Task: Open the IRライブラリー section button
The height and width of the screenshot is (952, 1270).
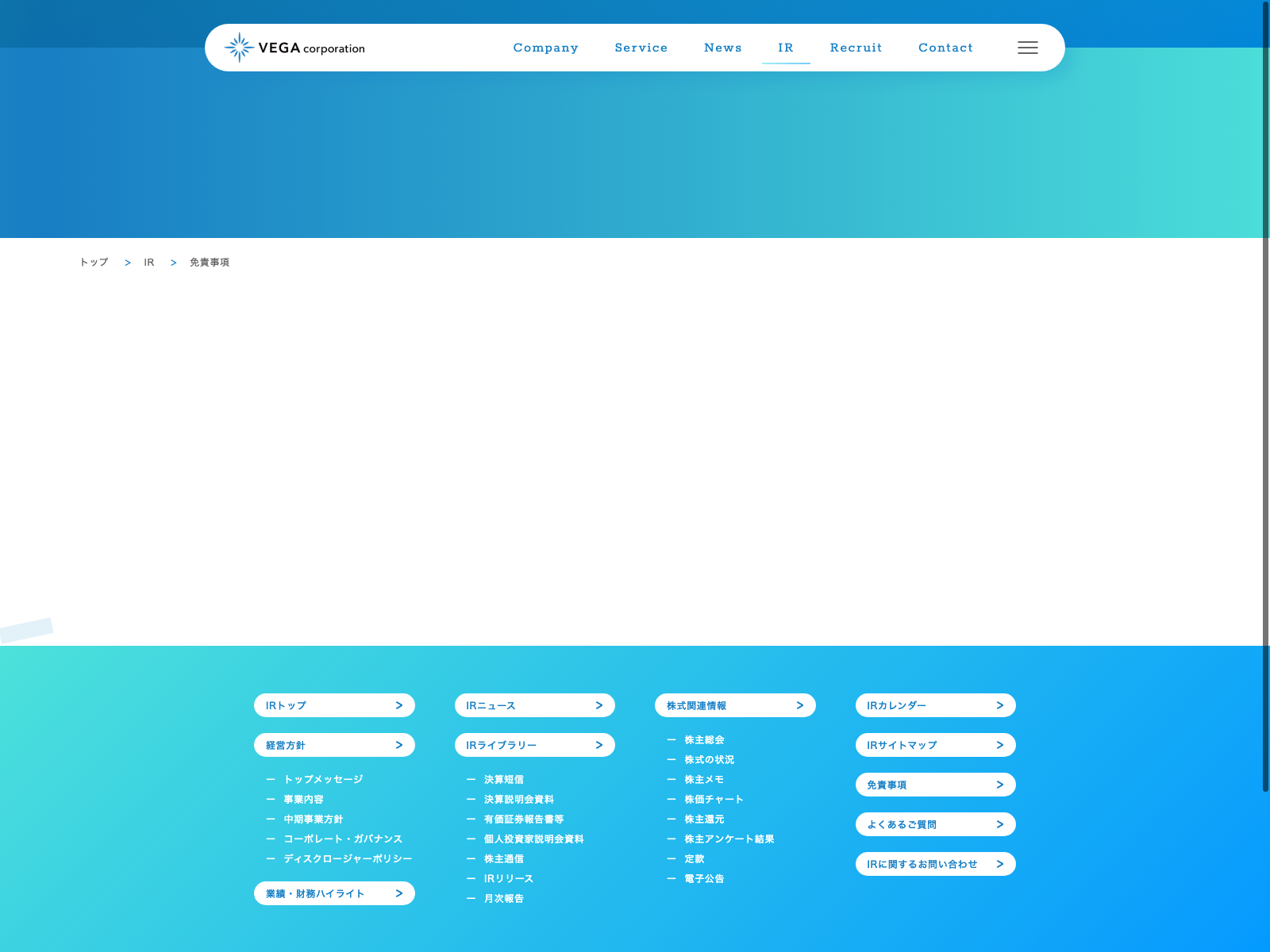Action: (x=534, y=745)
